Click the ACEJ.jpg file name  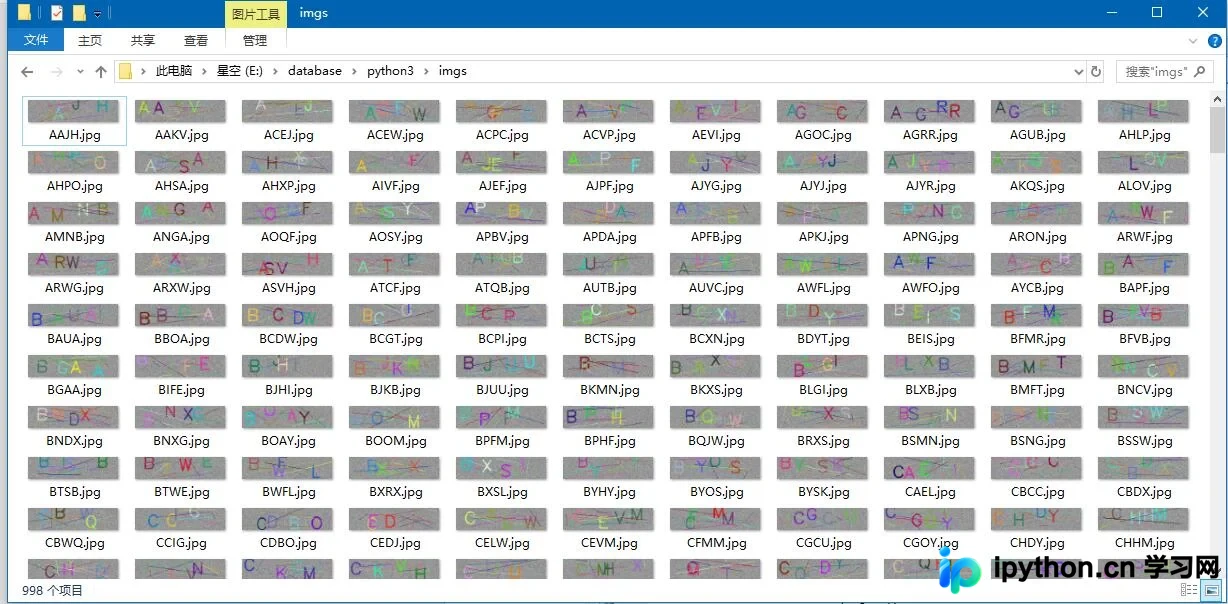(x=288, y=135)
